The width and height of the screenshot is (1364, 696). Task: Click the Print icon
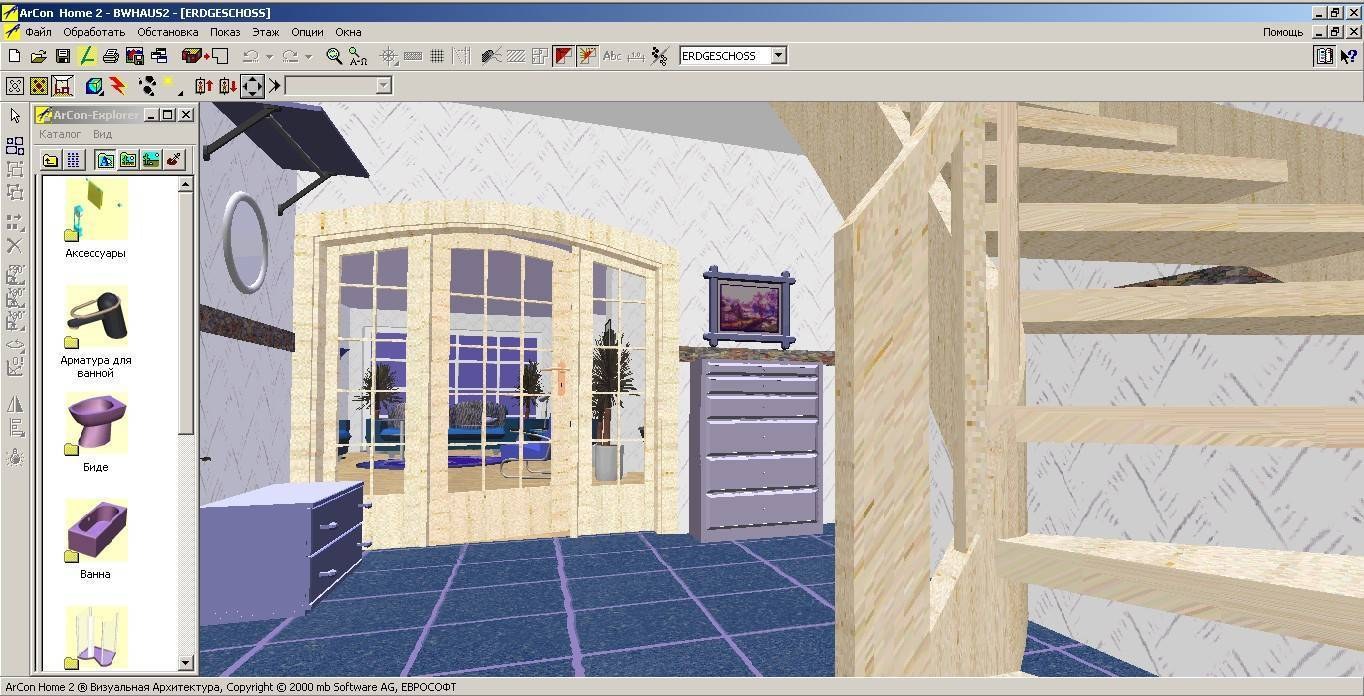pos(110,56)
